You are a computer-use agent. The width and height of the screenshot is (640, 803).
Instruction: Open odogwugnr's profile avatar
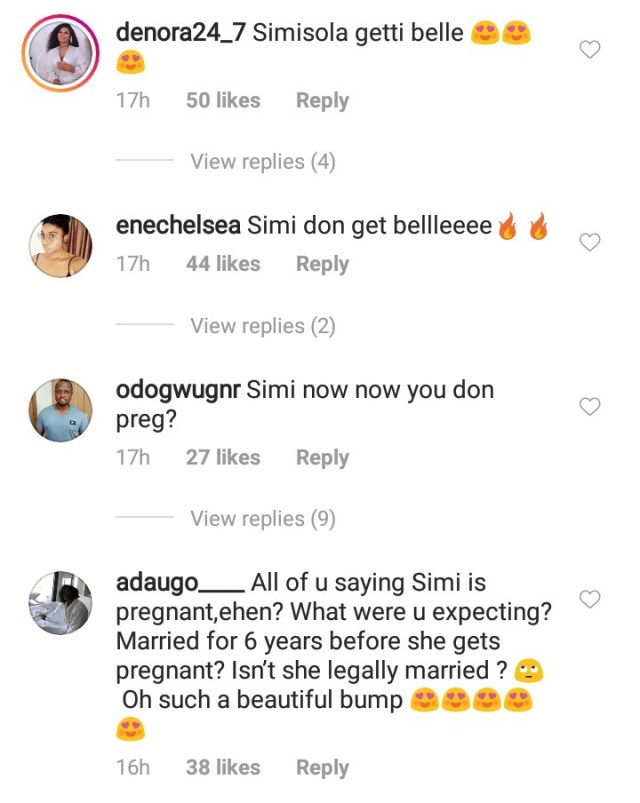(60, 410)
